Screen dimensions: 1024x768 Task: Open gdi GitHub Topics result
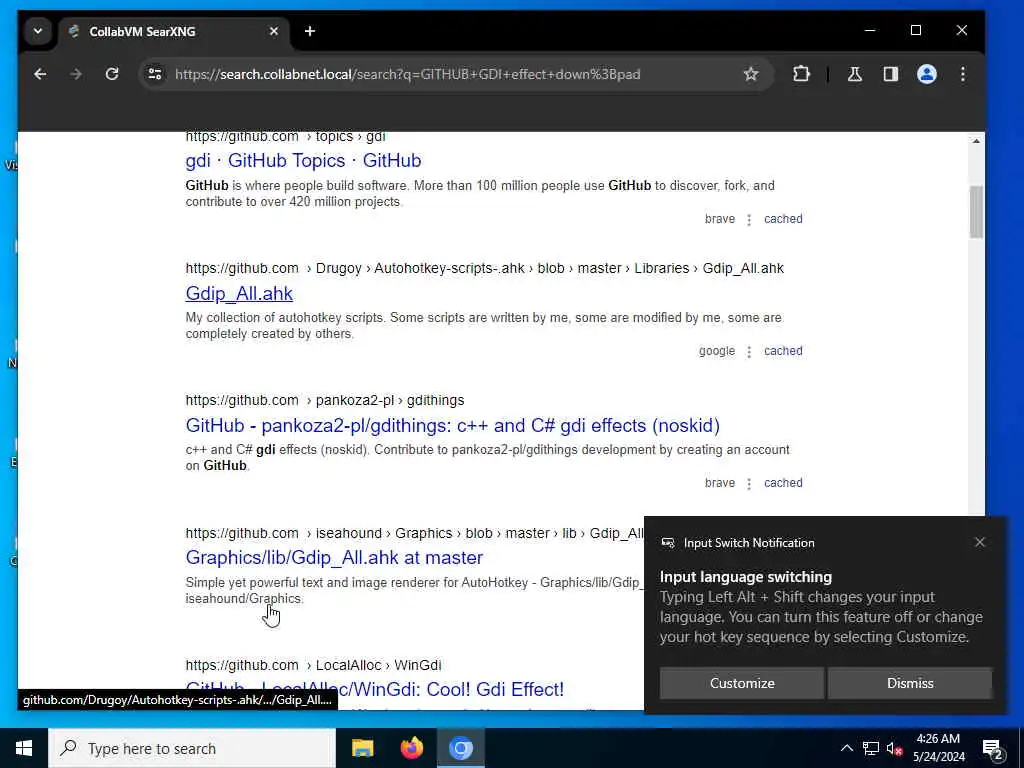[x=303, y=161]
